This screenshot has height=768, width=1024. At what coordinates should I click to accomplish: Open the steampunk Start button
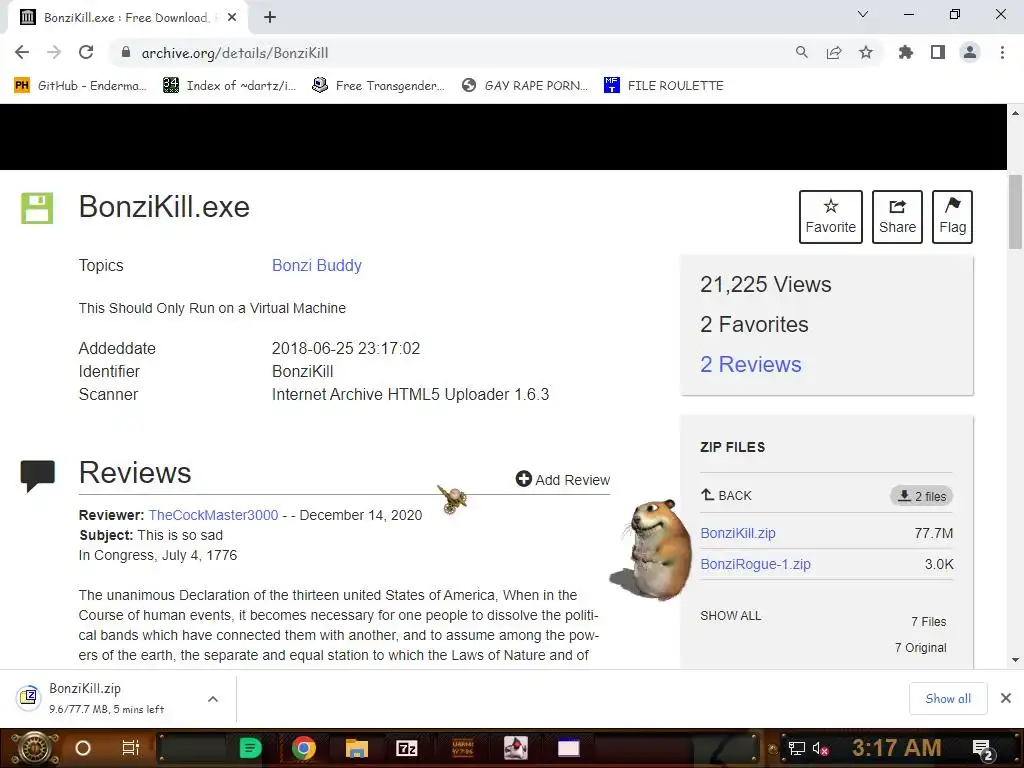pos(33,748)
